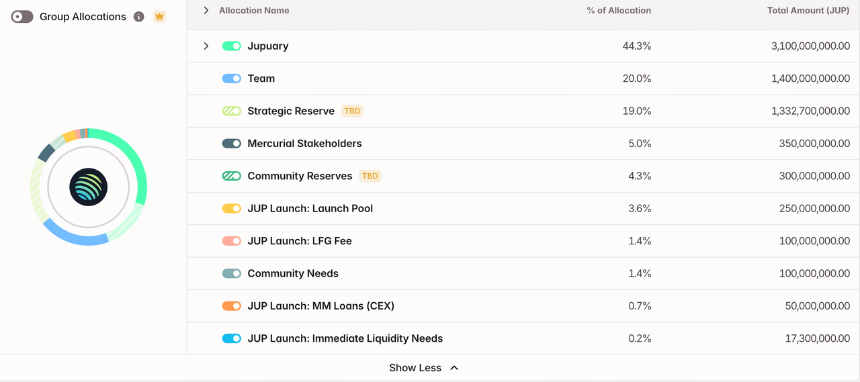Toggle JUP Launch: Immediate Liquidity Needs switch

pos(231,339)
